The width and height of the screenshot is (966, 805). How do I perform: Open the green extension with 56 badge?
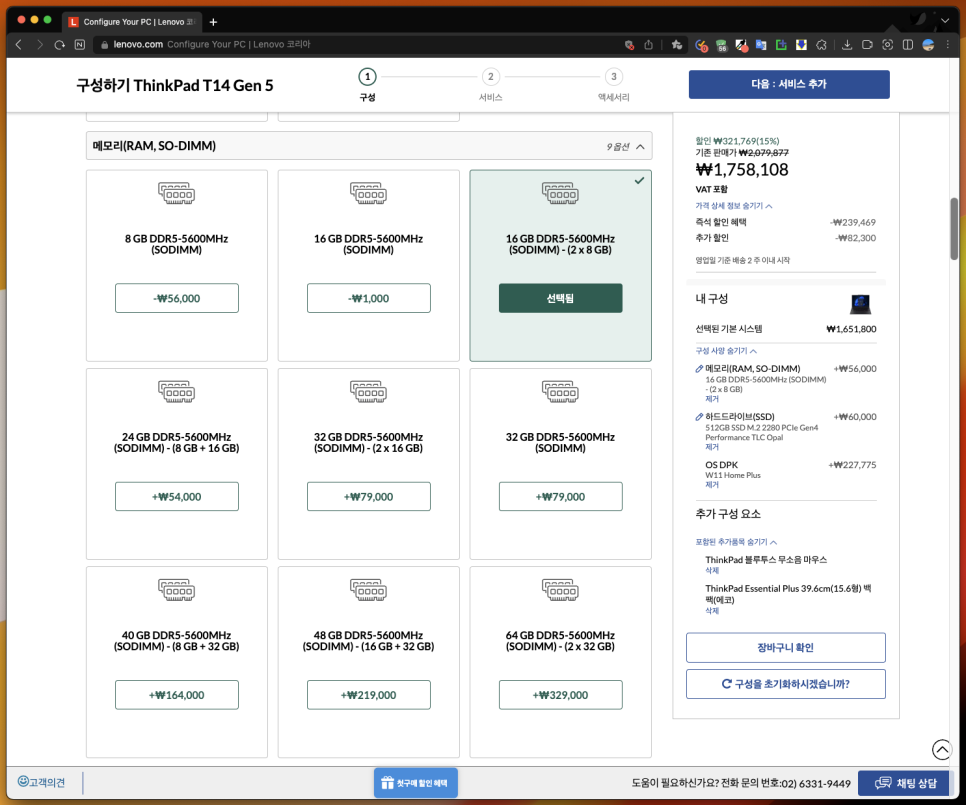(721, 45)
